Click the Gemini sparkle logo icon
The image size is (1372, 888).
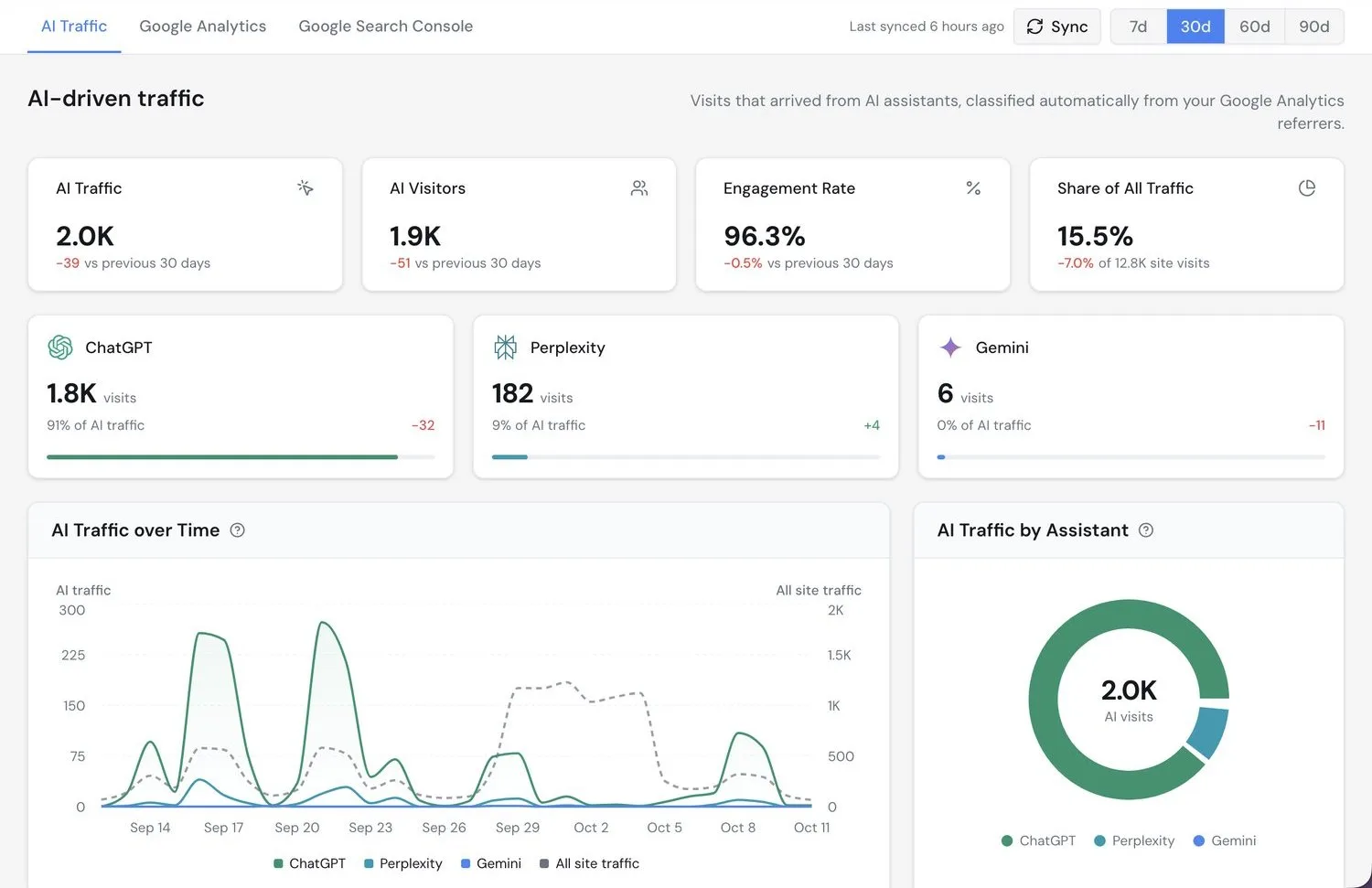point(950,348)
